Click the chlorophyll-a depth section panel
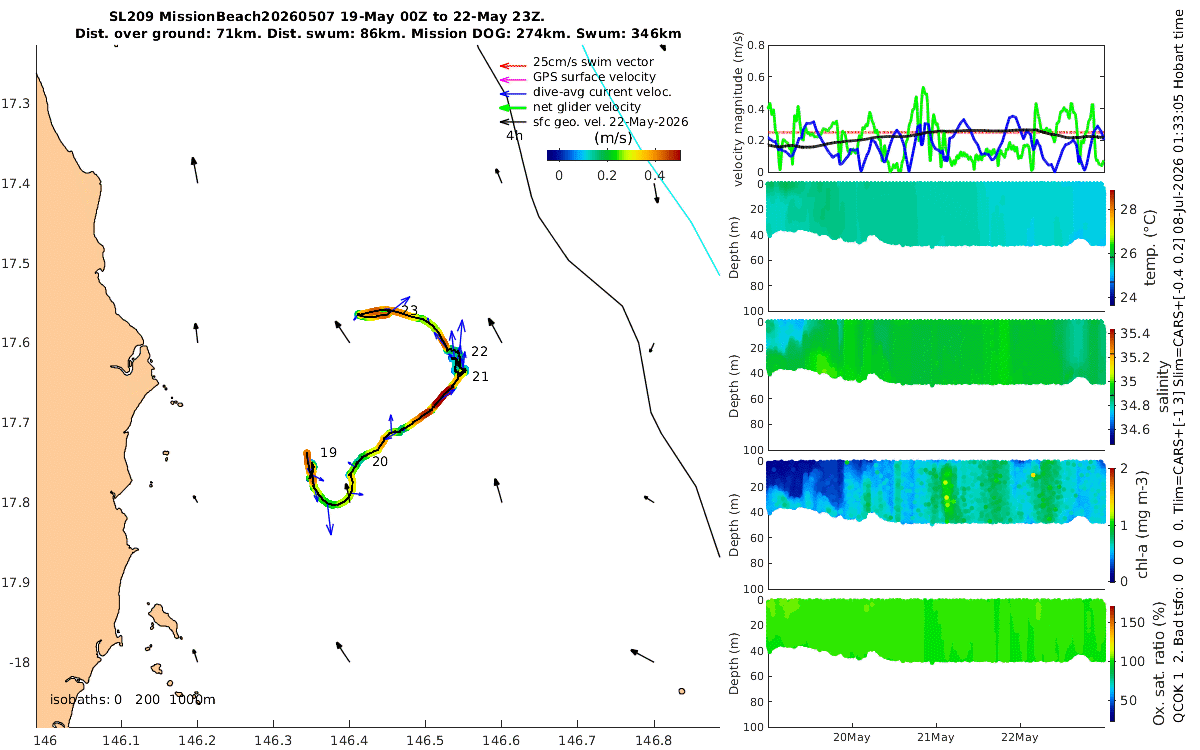1200x750 pixels. (x=934, y=524)
